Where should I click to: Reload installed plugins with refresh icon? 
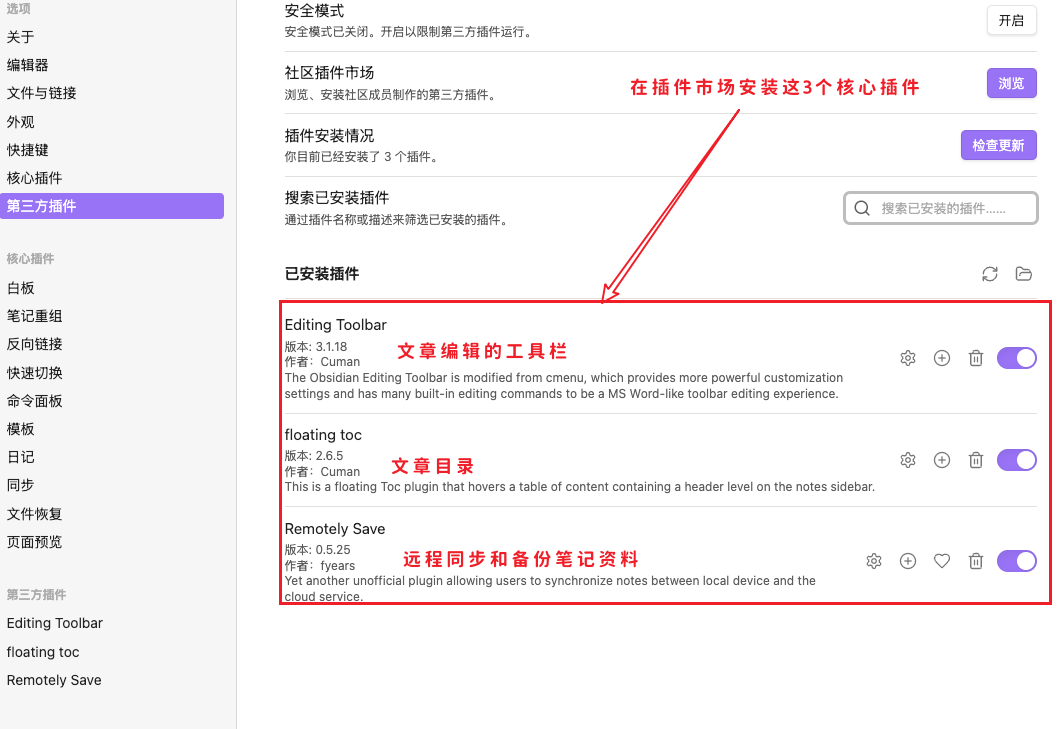coord(989,274)
